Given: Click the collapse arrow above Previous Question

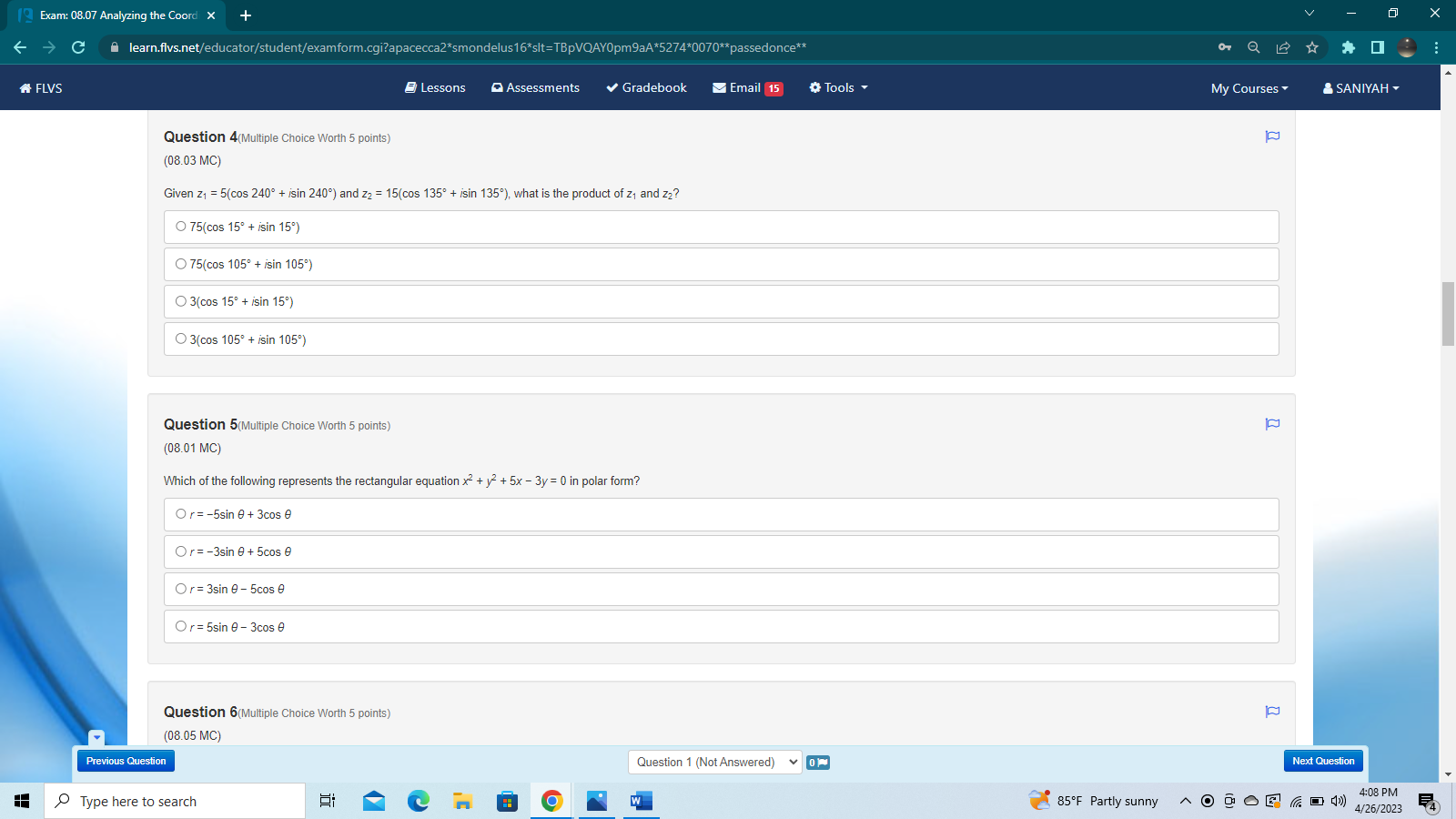Looking at the screenshot, I should click(96, 737).
